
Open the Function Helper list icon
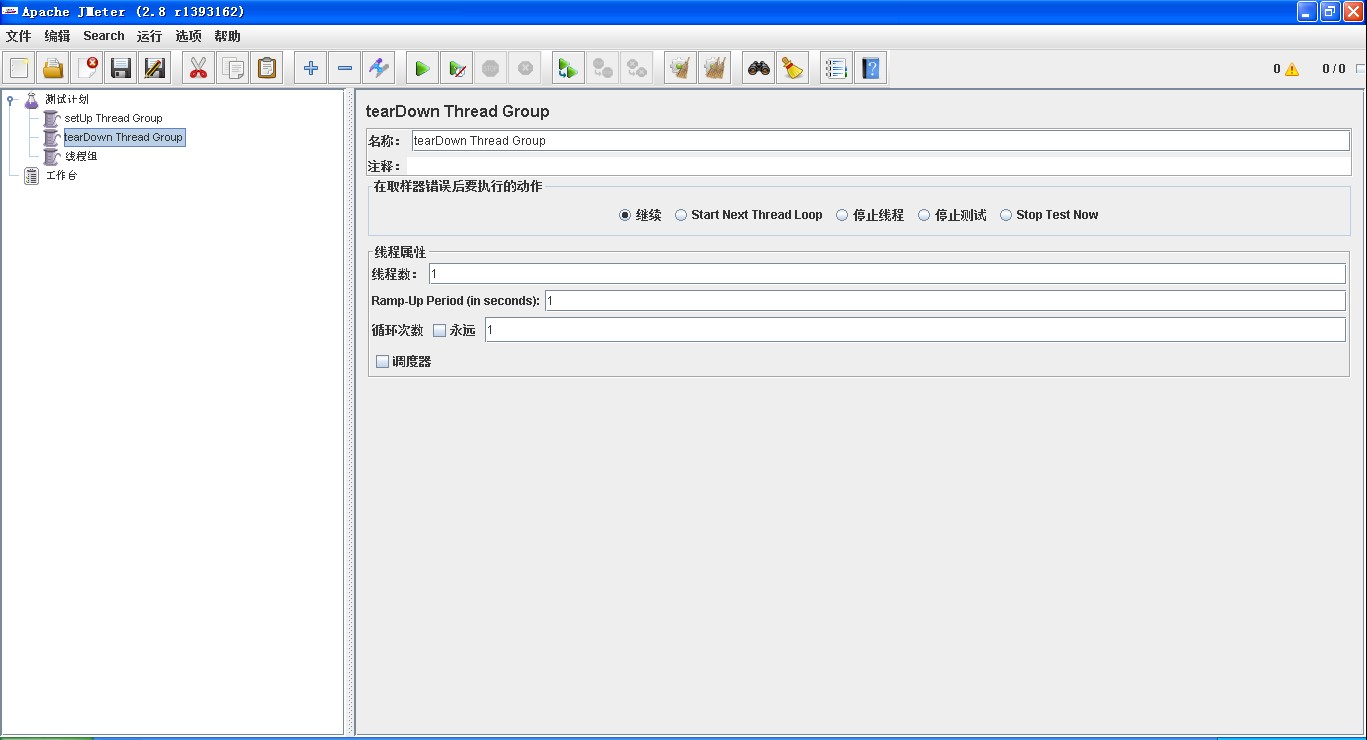coord(836,68)
